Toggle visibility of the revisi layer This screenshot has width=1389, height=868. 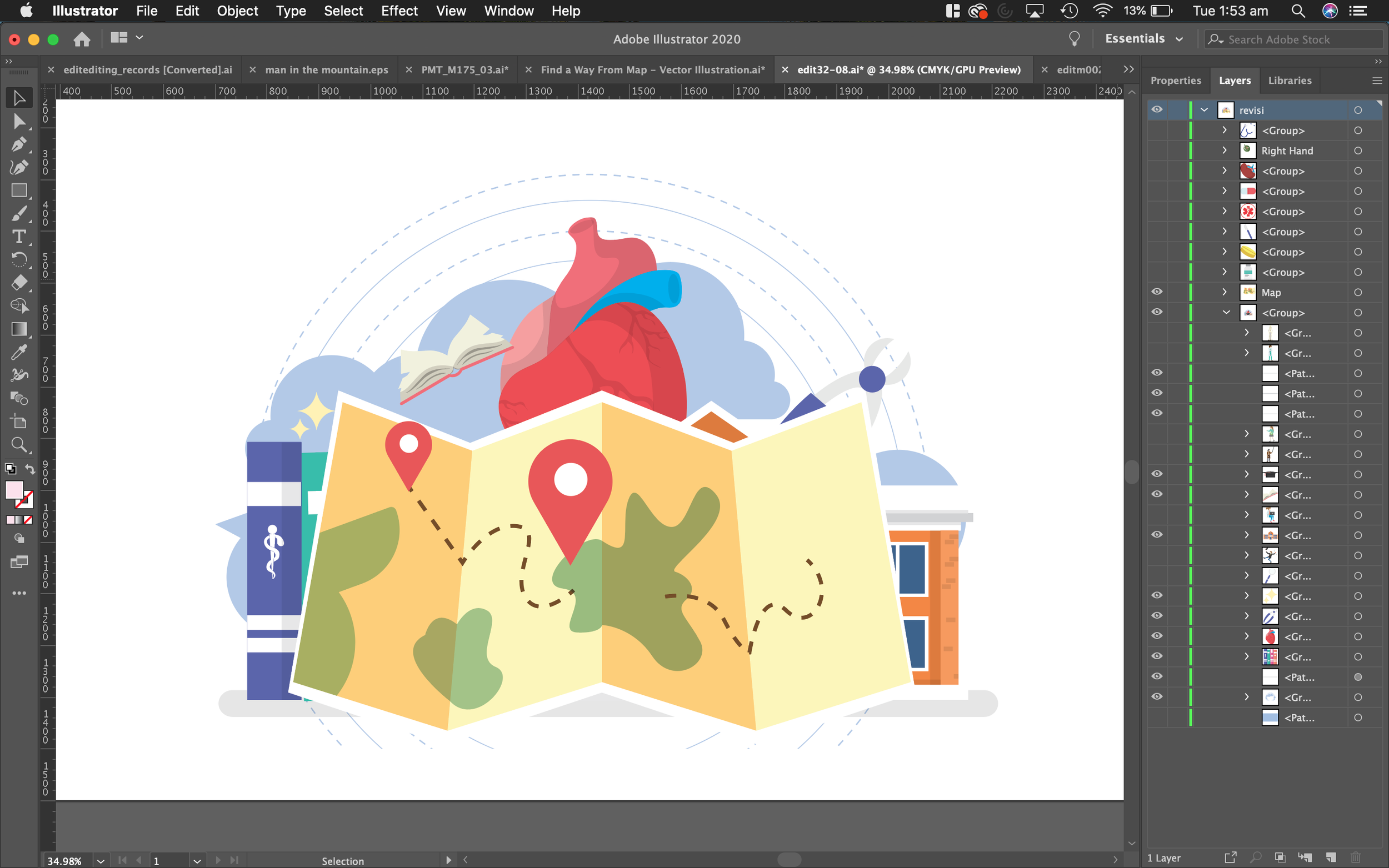(x=1156, y=109)
